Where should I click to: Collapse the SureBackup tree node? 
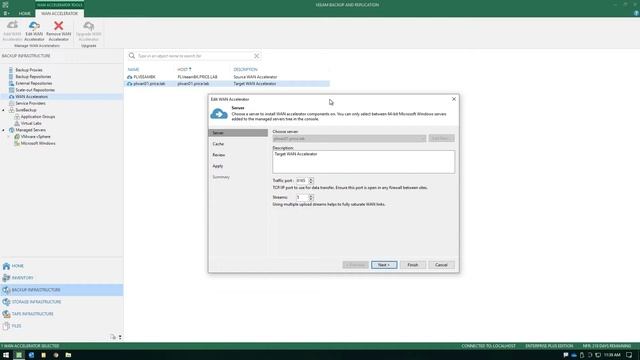(x=4, y=110)
